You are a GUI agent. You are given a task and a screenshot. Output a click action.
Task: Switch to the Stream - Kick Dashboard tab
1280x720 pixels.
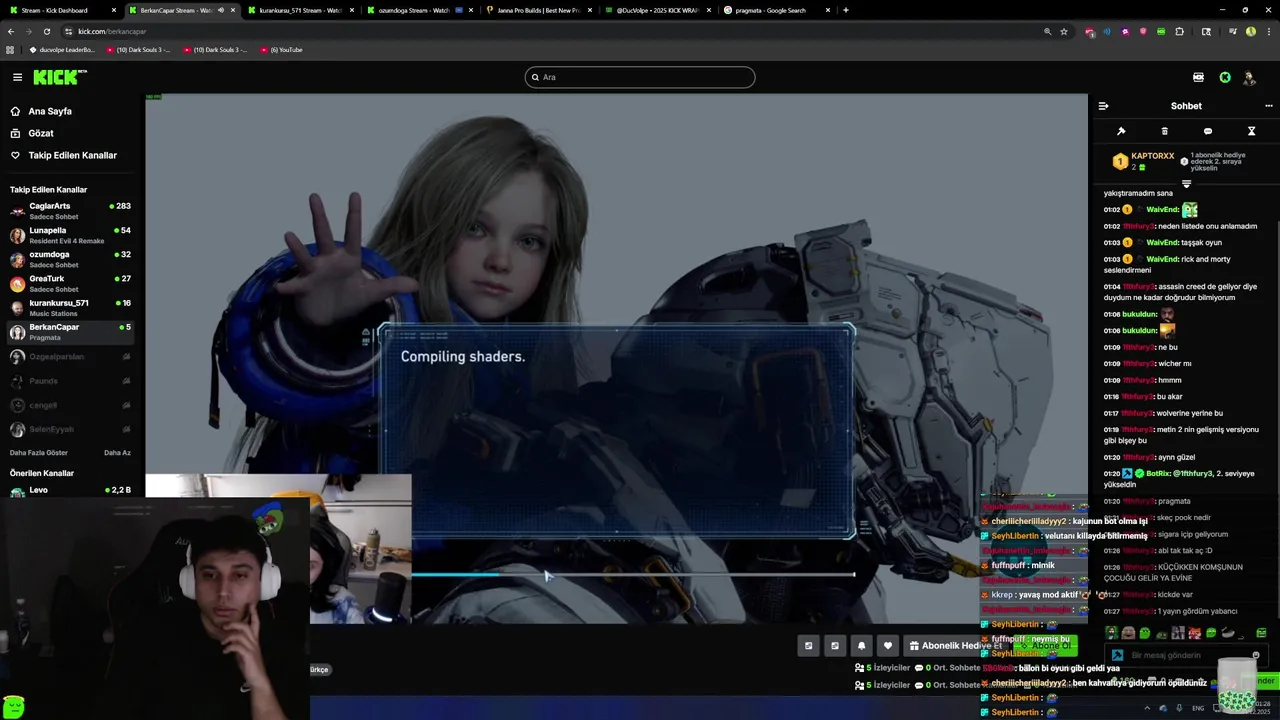tap(63, 10)
